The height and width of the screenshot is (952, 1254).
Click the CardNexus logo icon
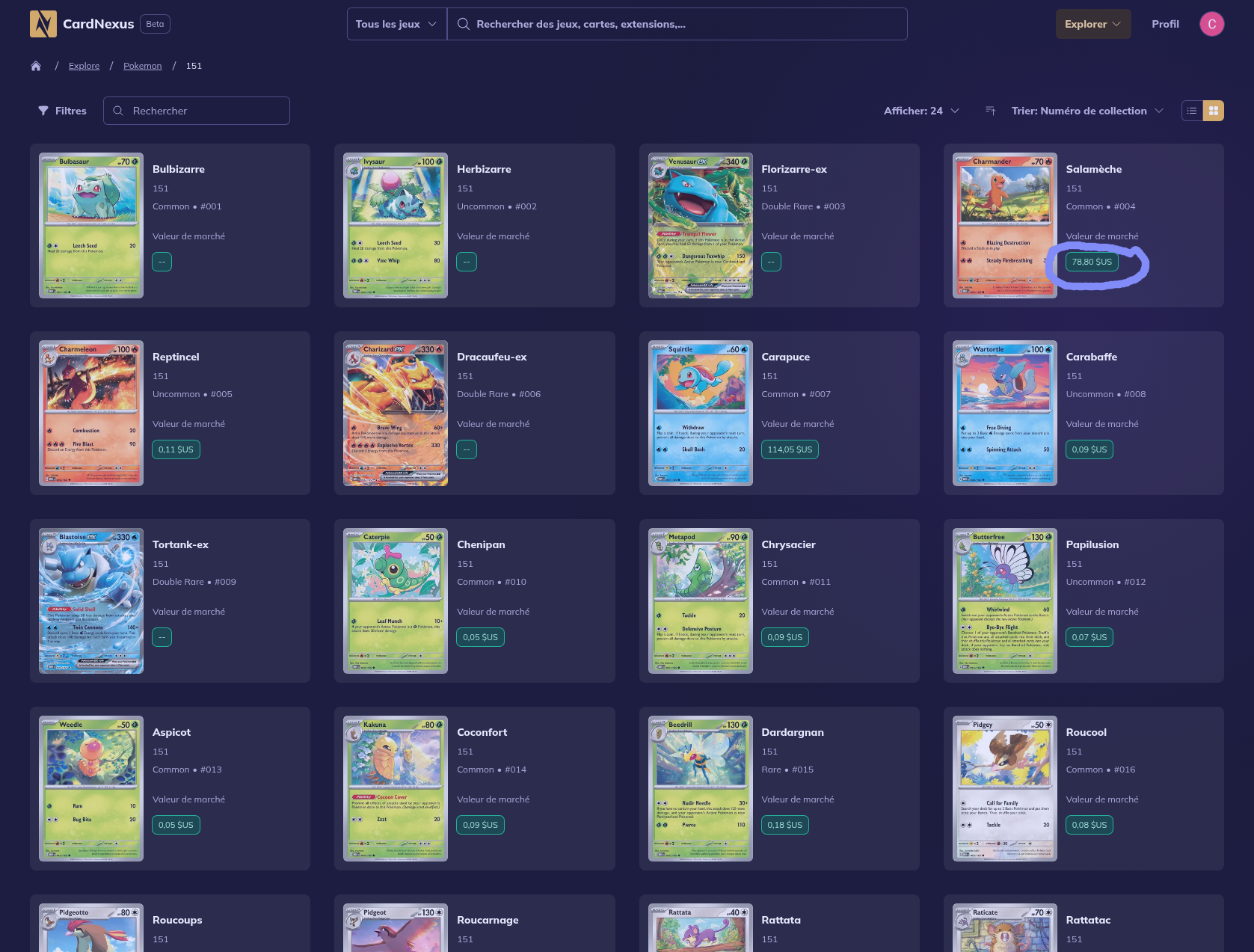(x=43, y=24)
